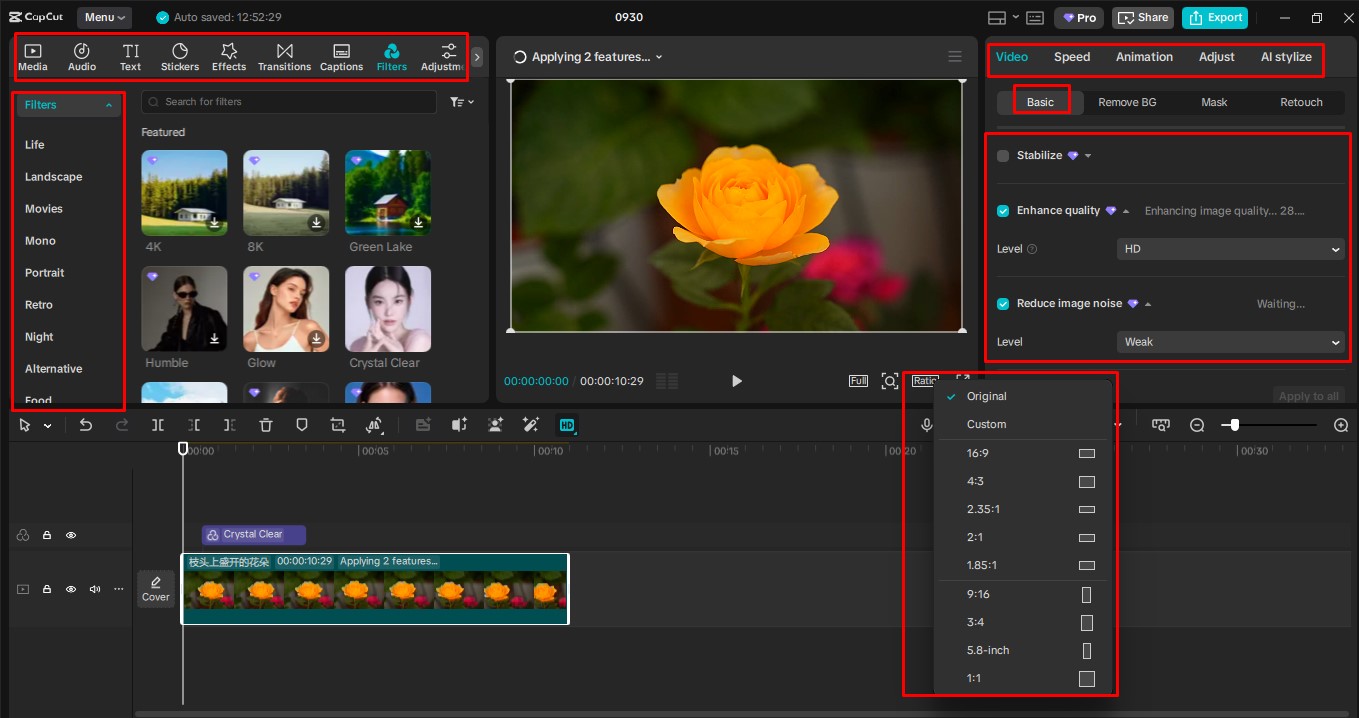Click the Export button
1359x718 pixels.
click(x=1215, y=17)
